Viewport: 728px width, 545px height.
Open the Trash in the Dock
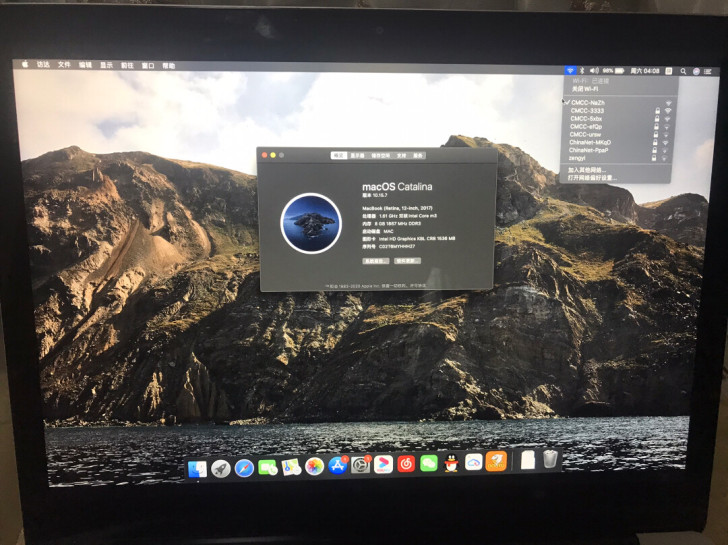[x=550, y=459]
